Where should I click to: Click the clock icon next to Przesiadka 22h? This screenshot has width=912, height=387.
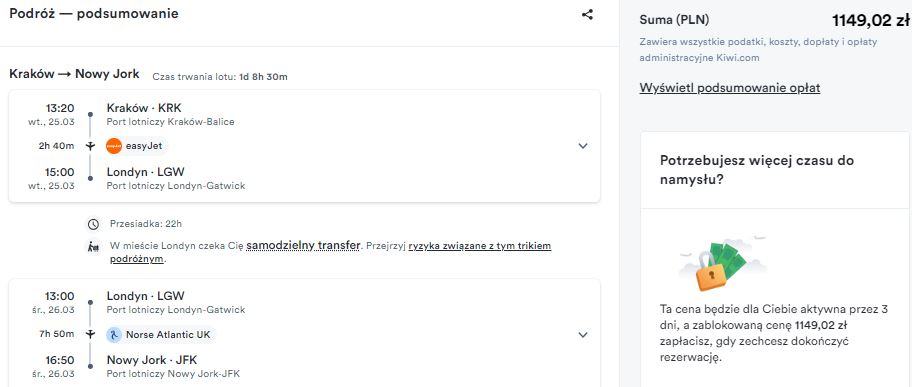click(92, 224)
